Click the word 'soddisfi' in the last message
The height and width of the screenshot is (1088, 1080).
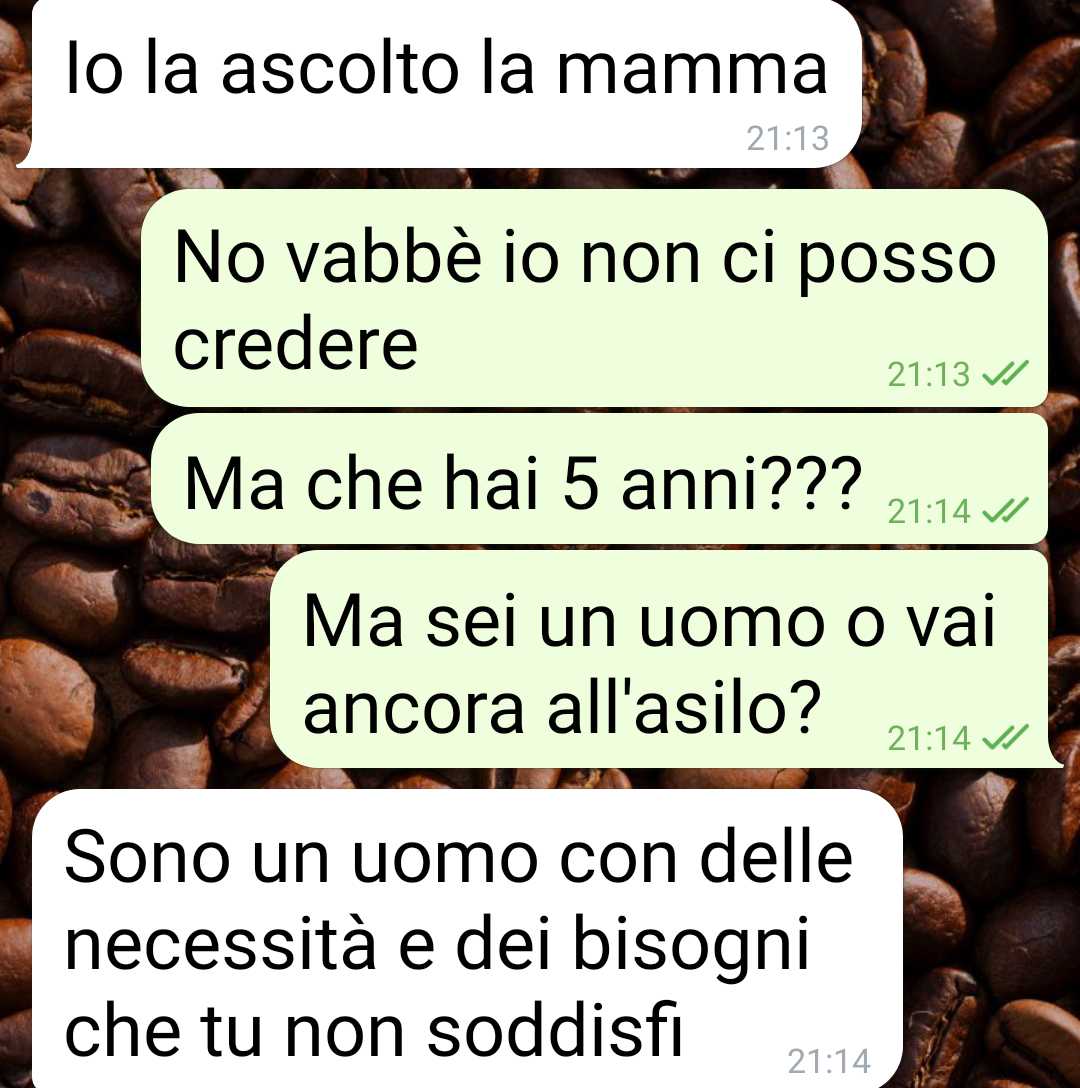(x=555, y=1030)
